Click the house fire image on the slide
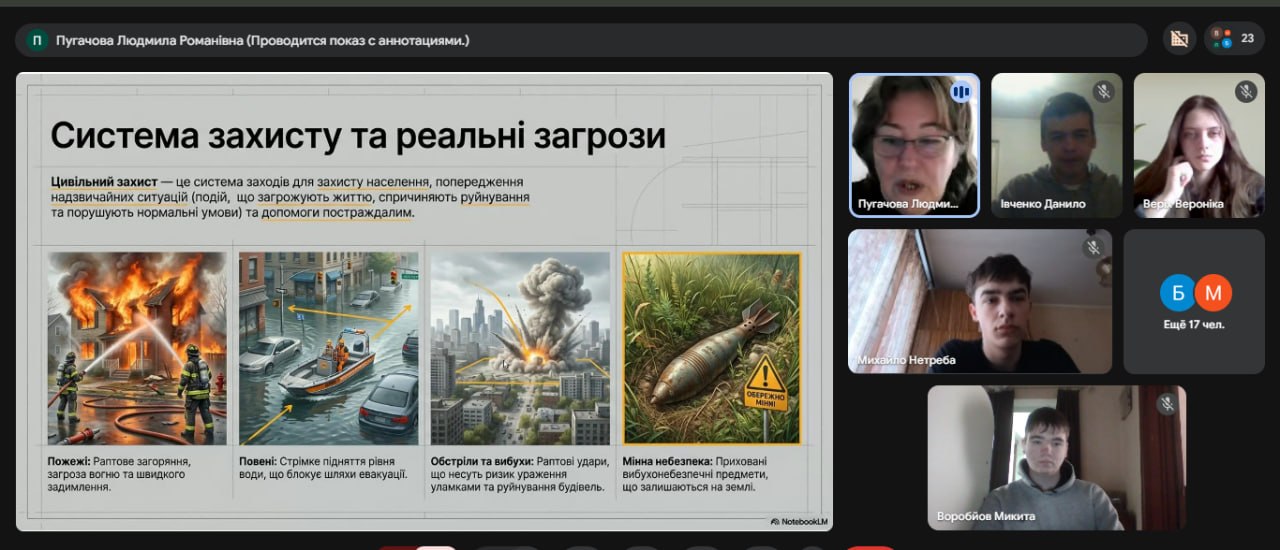Viewport: 1280px width, 550px height. click(x=137, y=348)
